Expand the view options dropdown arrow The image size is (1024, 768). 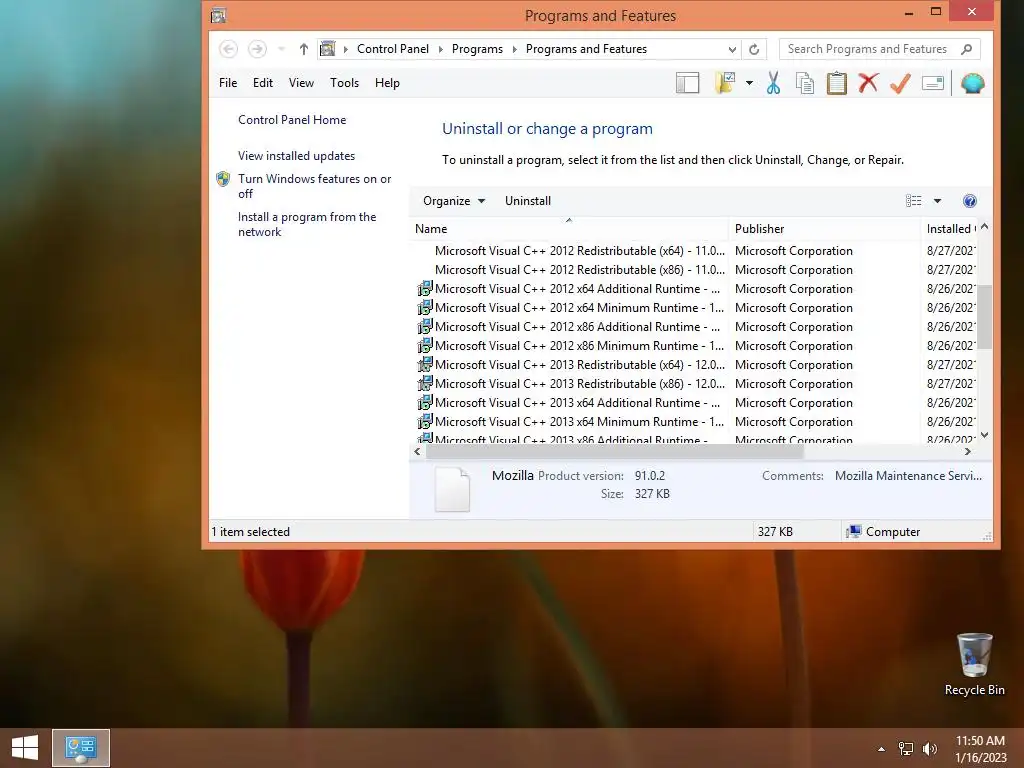pyautogui.click(x=937, y=201)
